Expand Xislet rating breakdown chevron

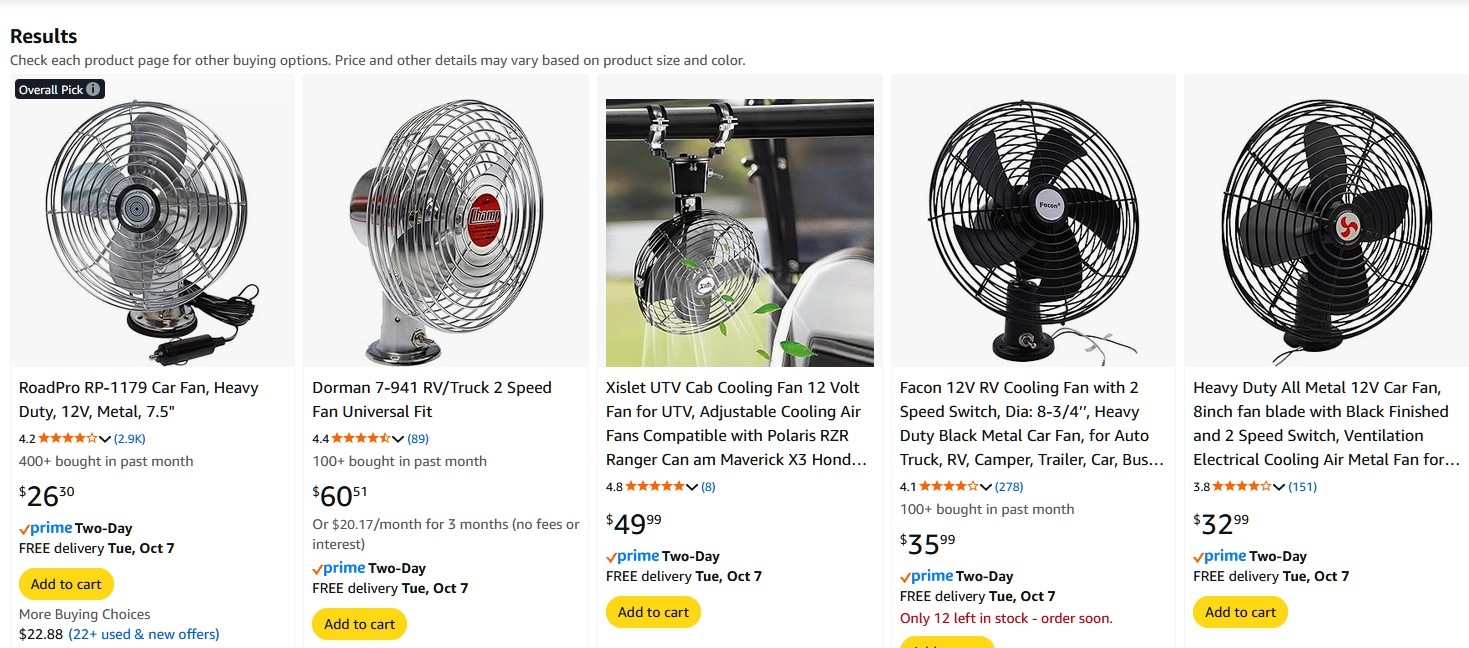[x=692, y=487]
